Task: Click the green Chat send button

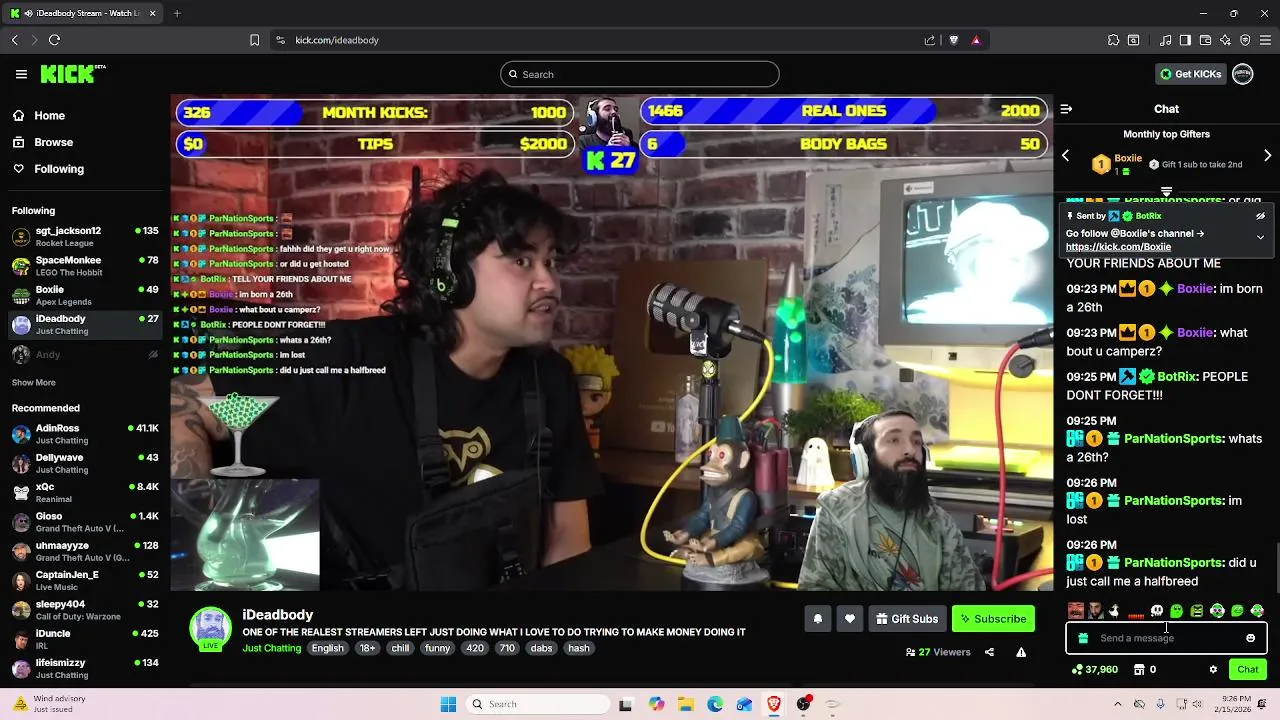Action: (1248, 670)
